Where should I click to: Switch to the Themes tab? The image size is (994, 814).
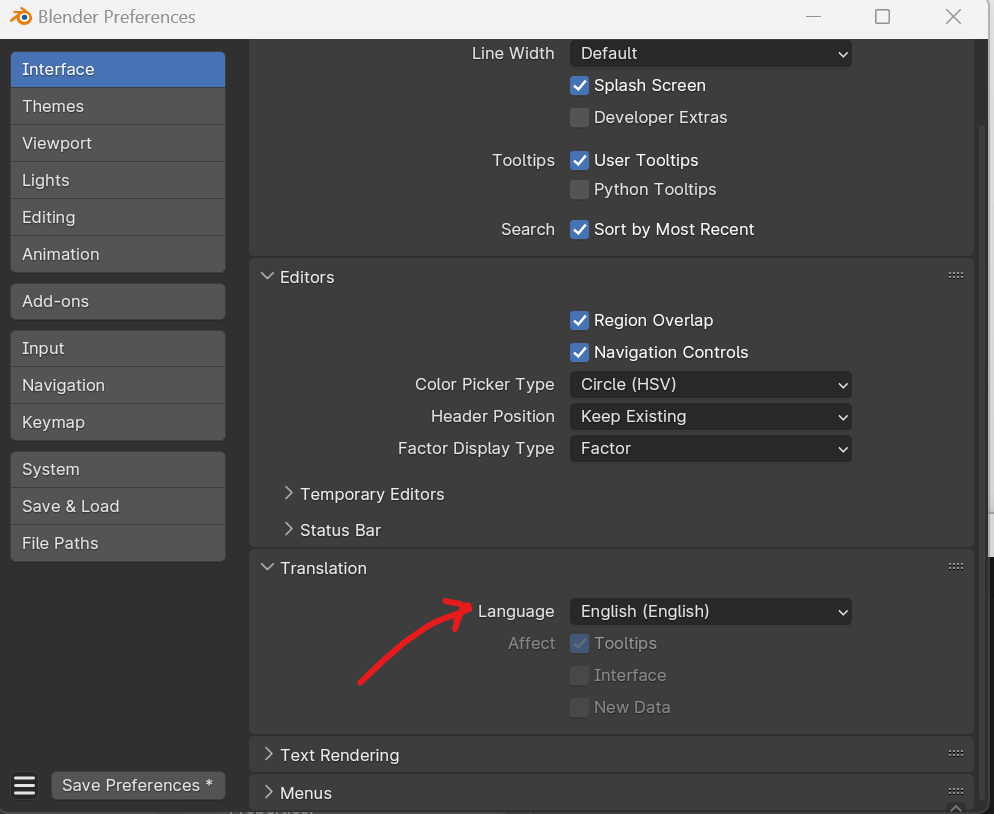click(x=118, y=107)
